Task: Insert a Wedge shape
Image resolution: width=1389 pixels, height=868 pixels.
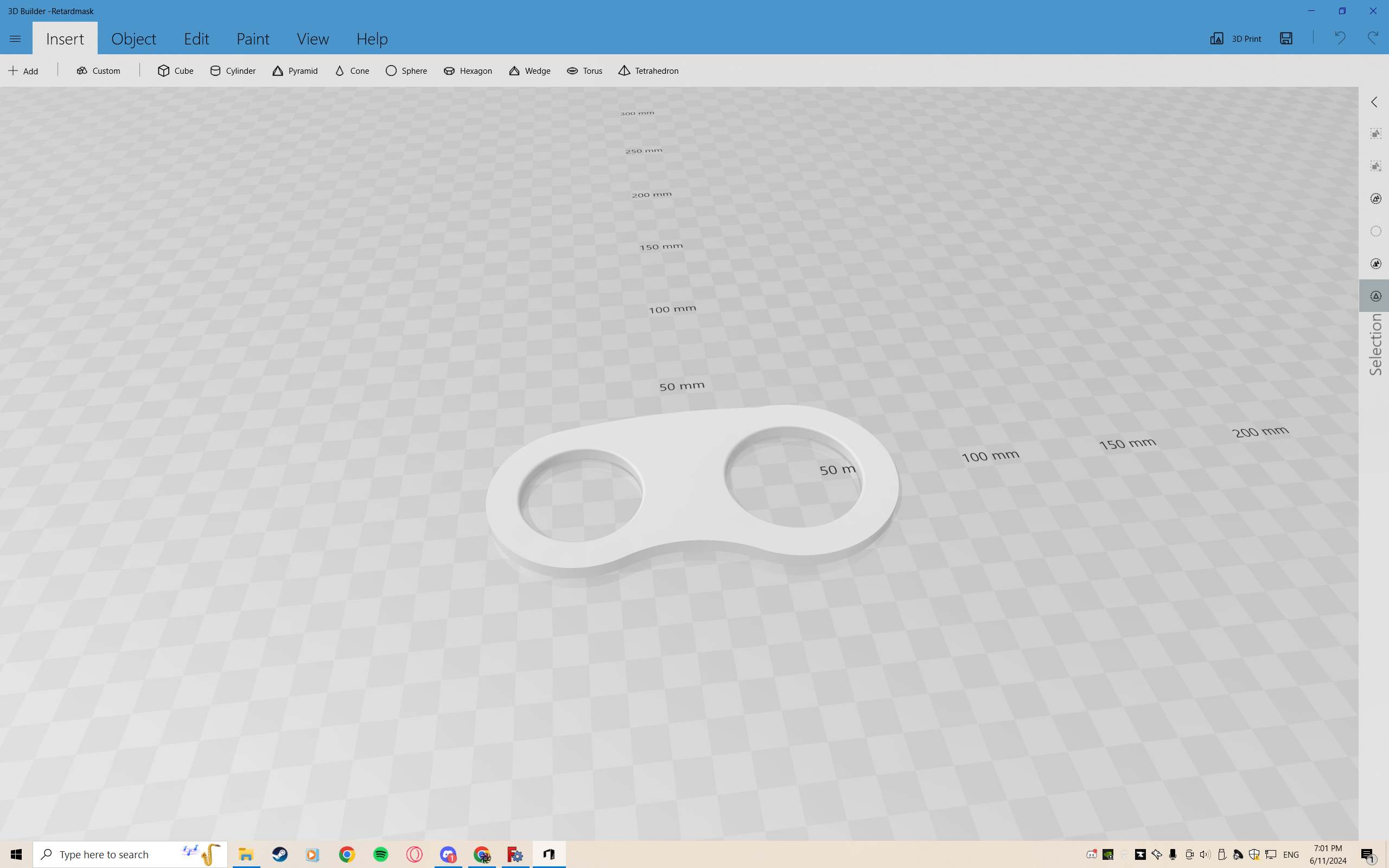Action: [x=529, y=71]
